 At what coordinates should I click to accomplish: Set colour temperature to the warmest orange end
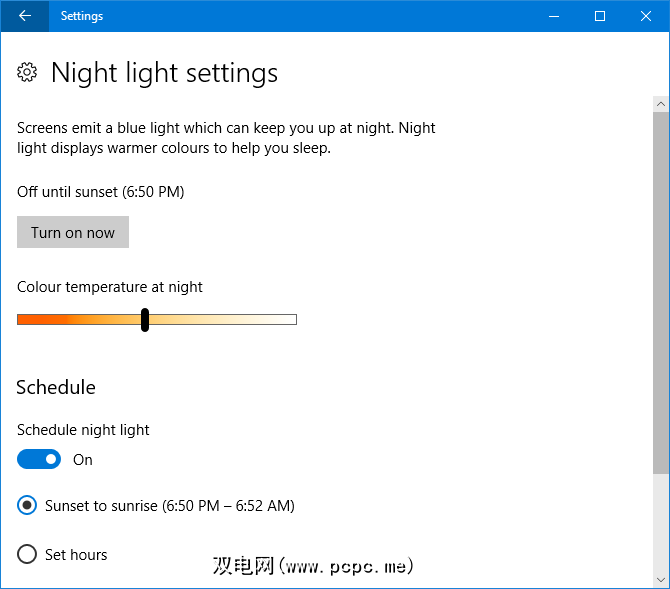click(20, 319)
